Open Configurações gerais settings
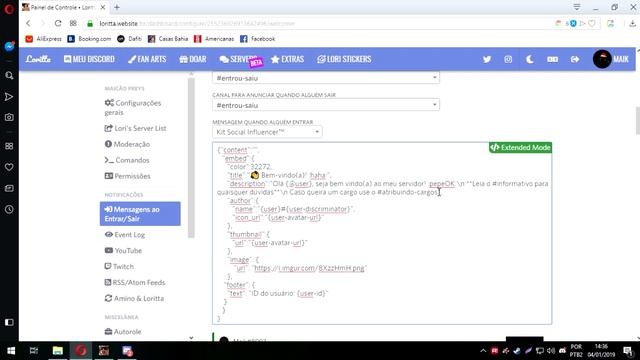This screenshot has width=640, height=360. pyautogui.click(x=133, y=107)
